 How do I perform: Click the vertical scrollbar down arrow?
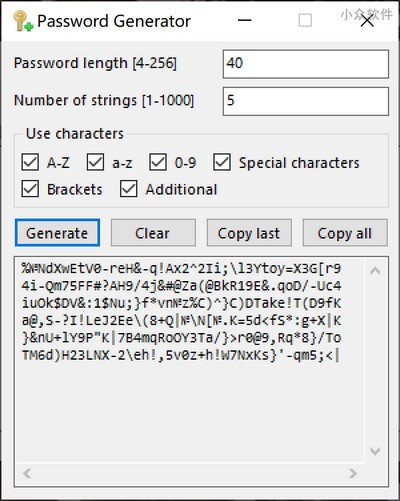pyautogui.click(x=375, y=452)
